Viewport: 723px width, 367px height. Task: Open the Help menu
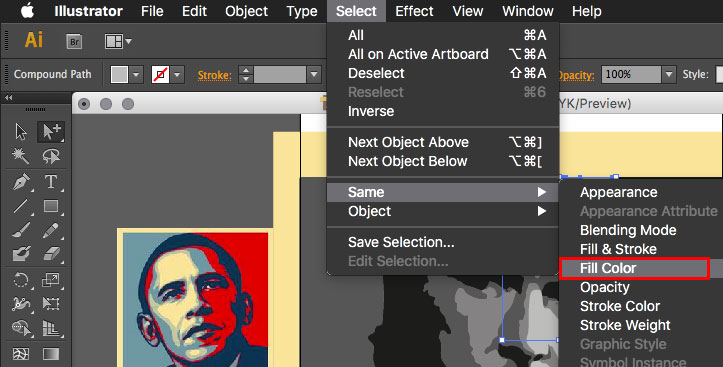tap(587, 11)
